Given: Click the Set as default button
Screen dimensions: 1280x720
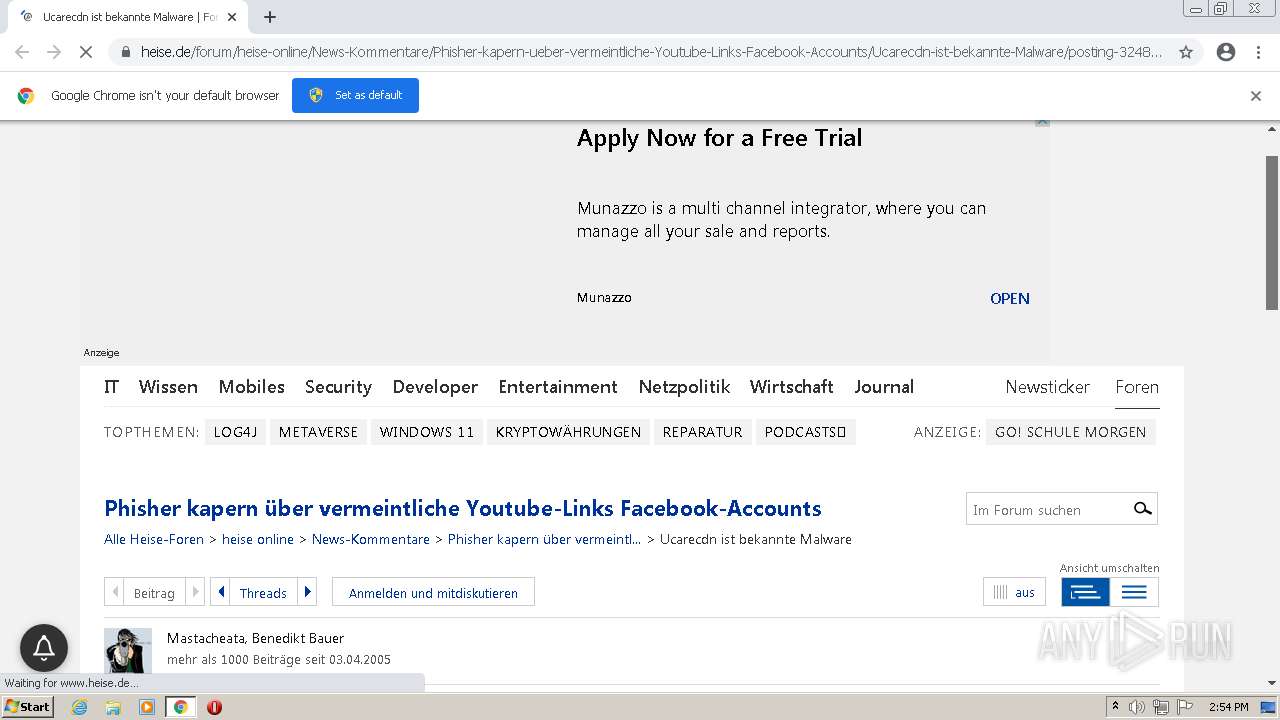Looking at the screenshot, I should point(355,95).
